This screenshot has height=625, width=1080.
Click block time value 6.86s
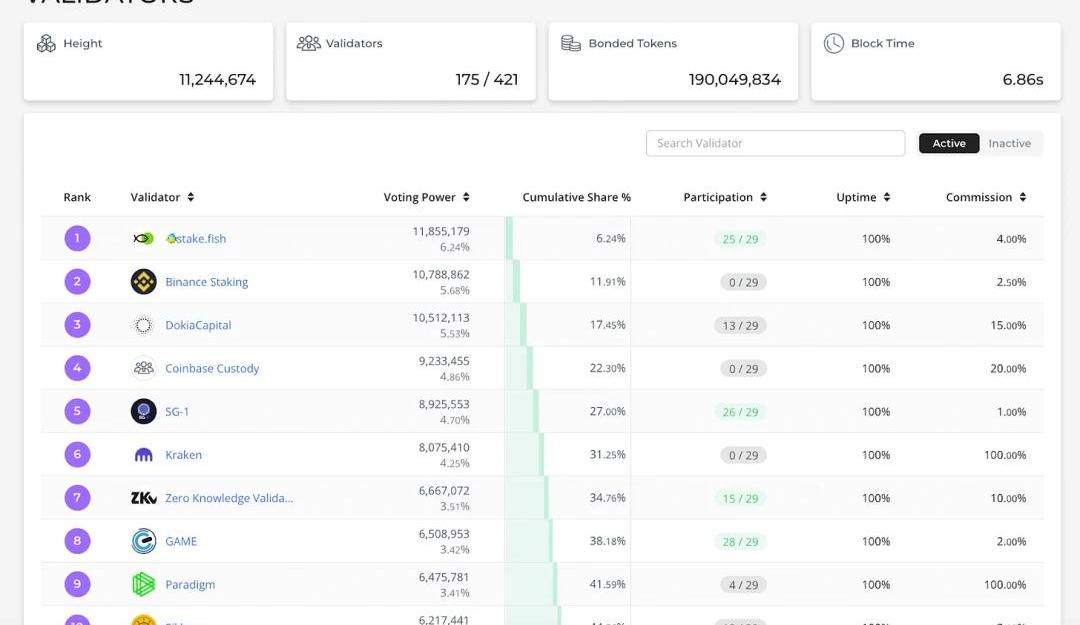coord(1023,80)
